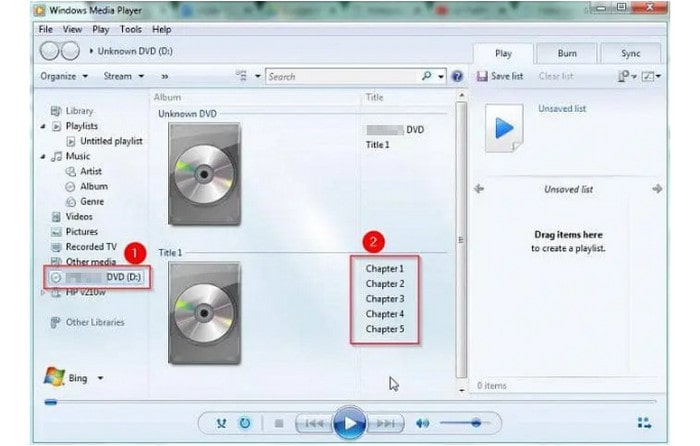Turn on shuffle in playback controls

coord(221,423)
